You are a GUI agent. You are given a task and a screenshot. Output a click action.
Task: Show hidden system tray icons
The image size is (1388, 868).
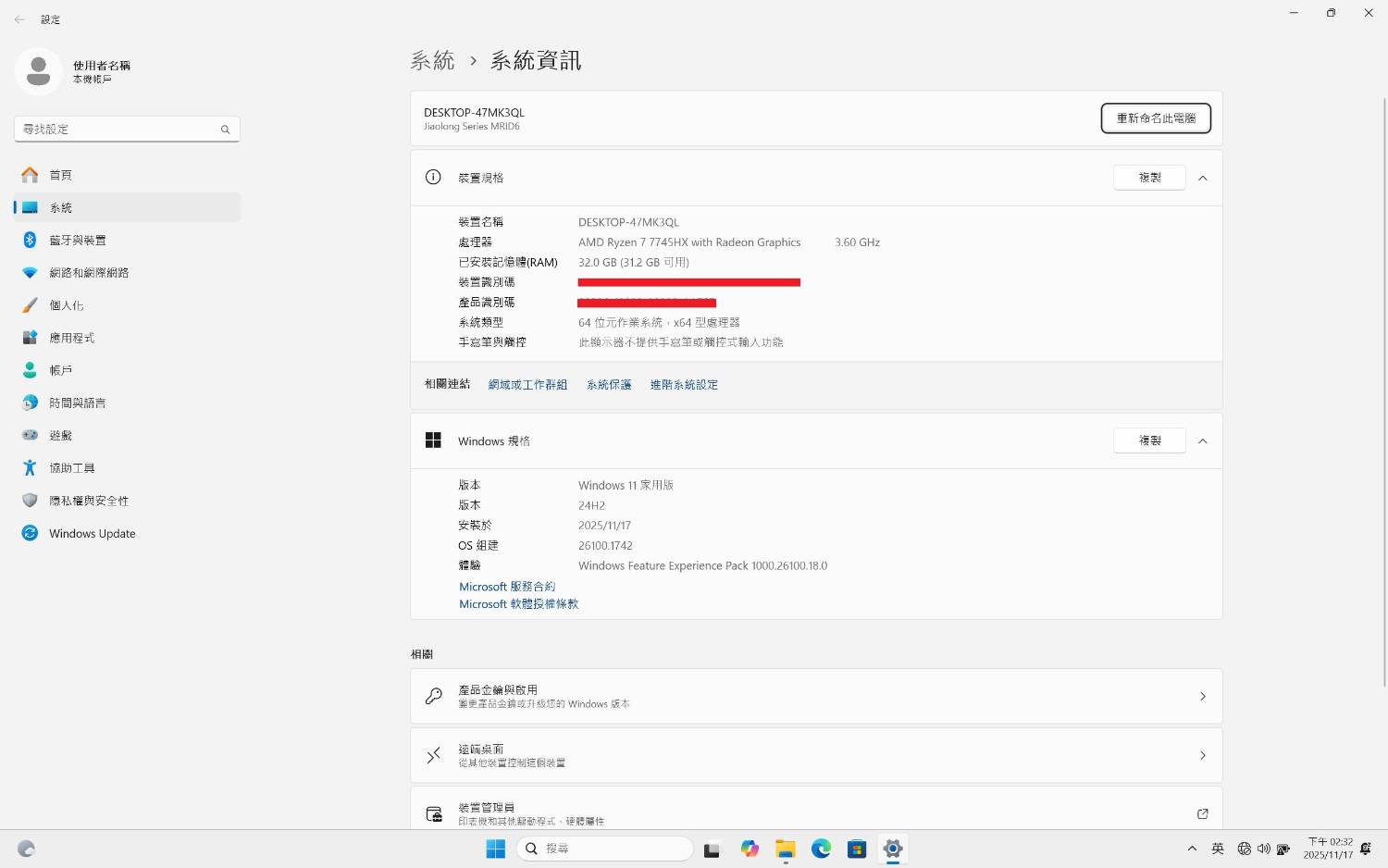[x=1192, y=849]
